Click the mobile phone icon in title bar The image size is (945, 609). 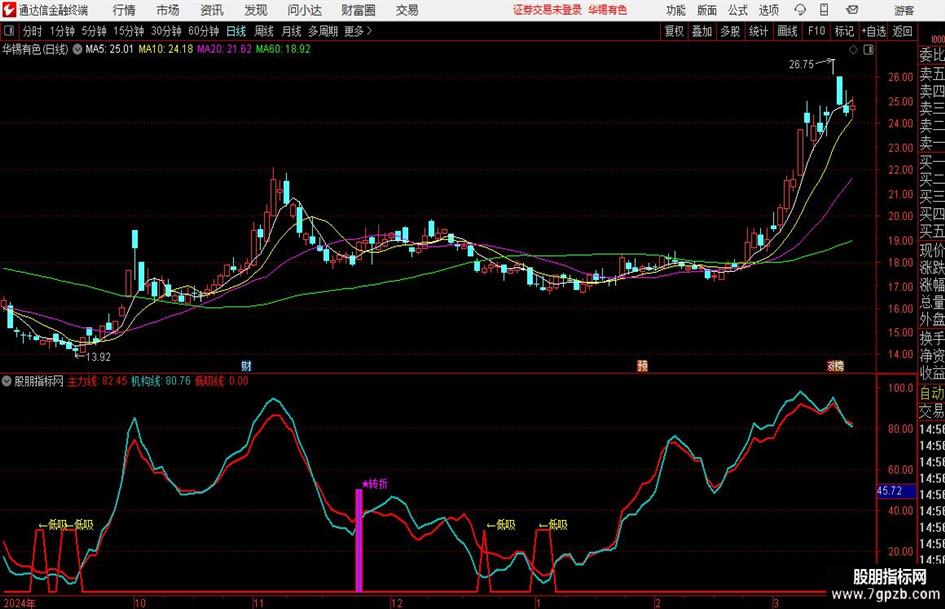824,10
